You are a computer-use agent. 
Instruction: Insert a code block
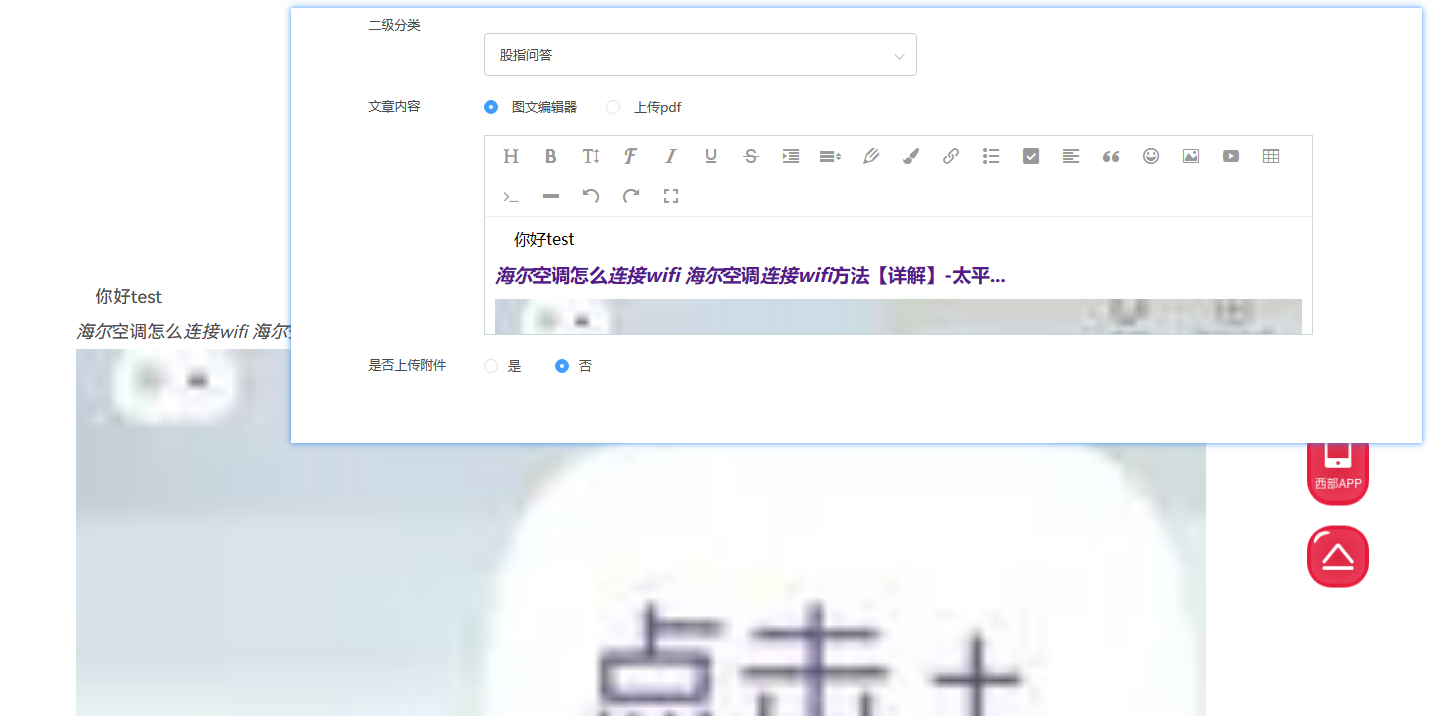click(x=511, y=196)
